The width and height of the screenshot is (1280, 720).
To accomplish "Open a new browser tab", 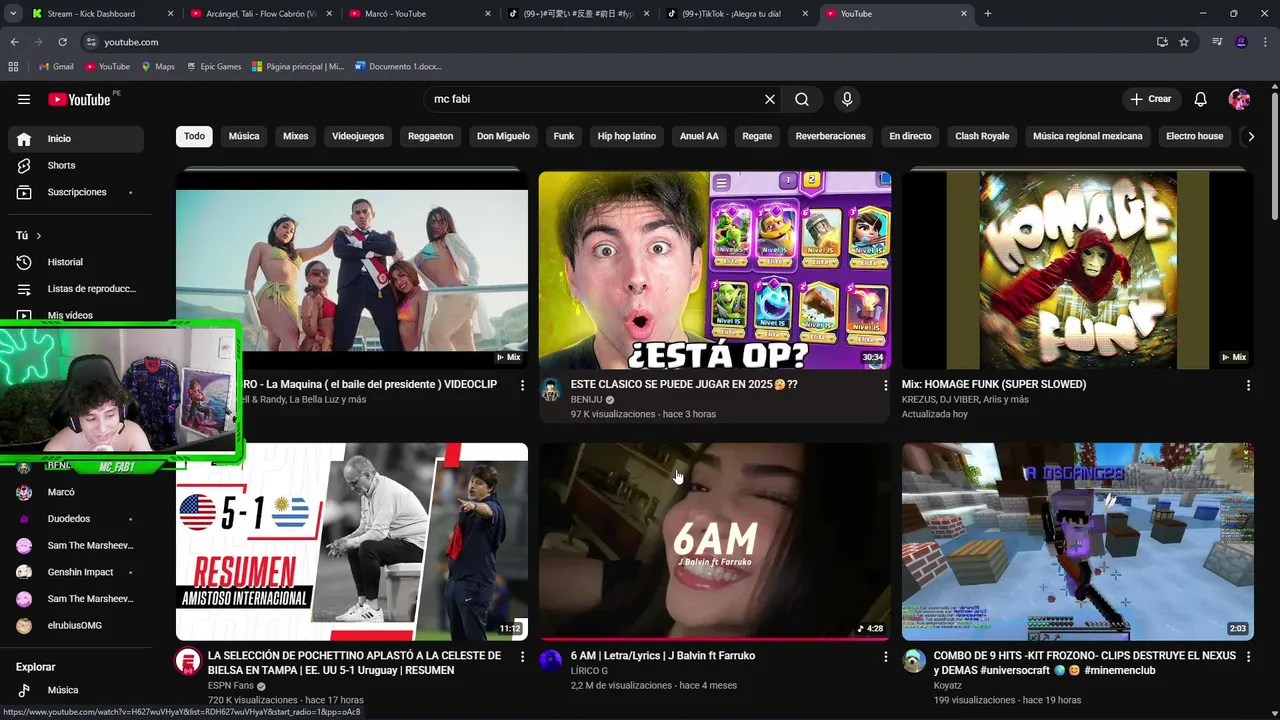I will 988,14.
